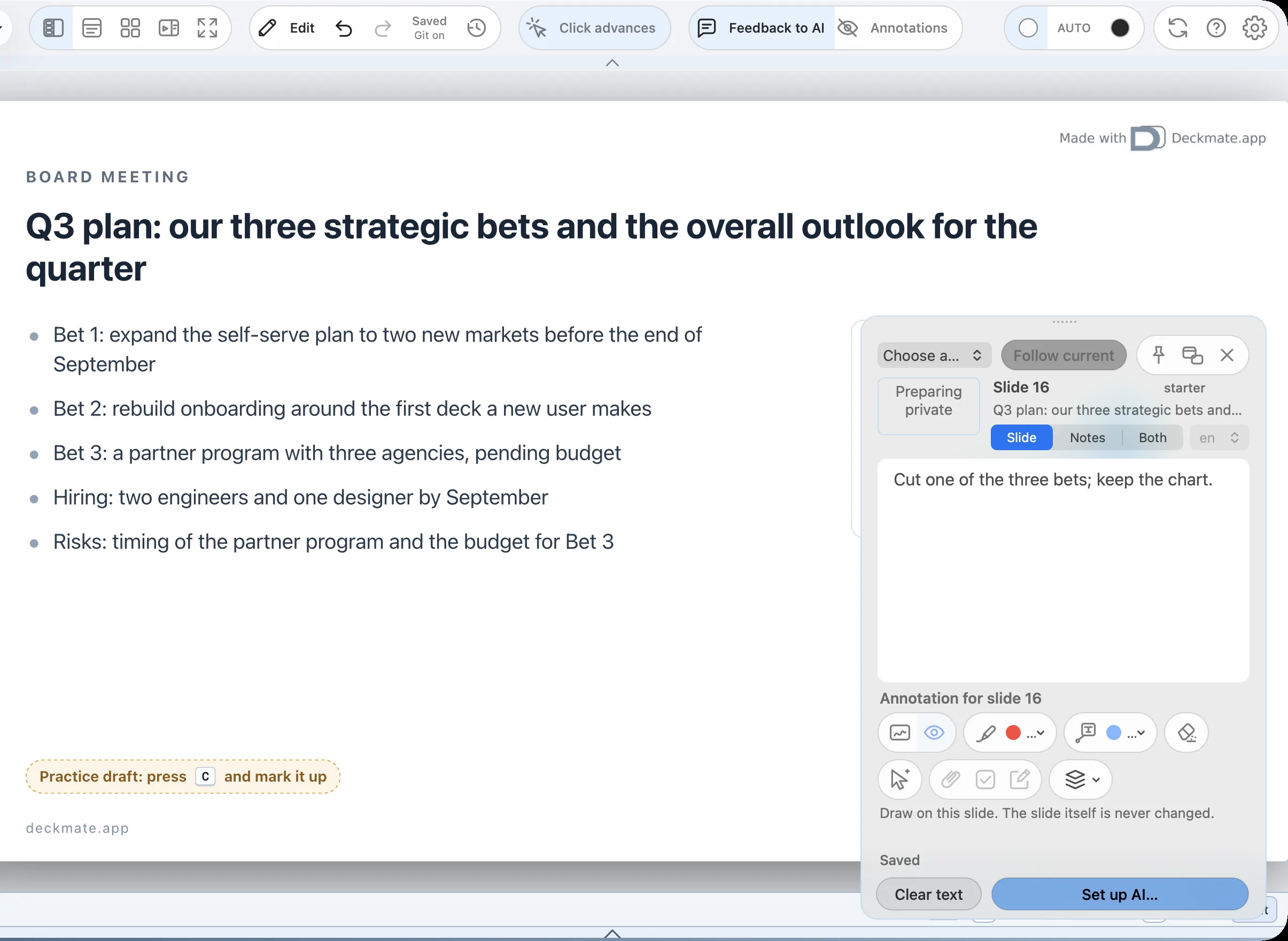This screenshot has height=941, width=1288.
Task: Open help question mark icon
Action: point(1216,28)
